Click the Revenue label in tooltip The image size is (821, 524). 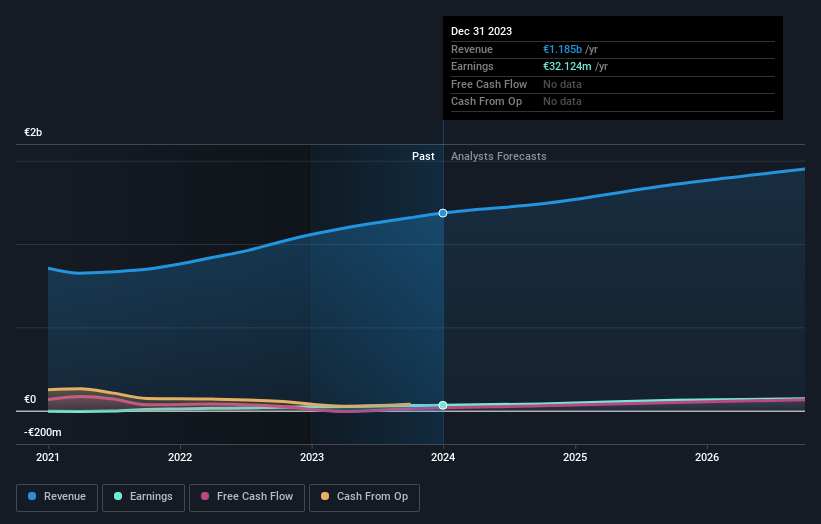click(x=472, y=49)
